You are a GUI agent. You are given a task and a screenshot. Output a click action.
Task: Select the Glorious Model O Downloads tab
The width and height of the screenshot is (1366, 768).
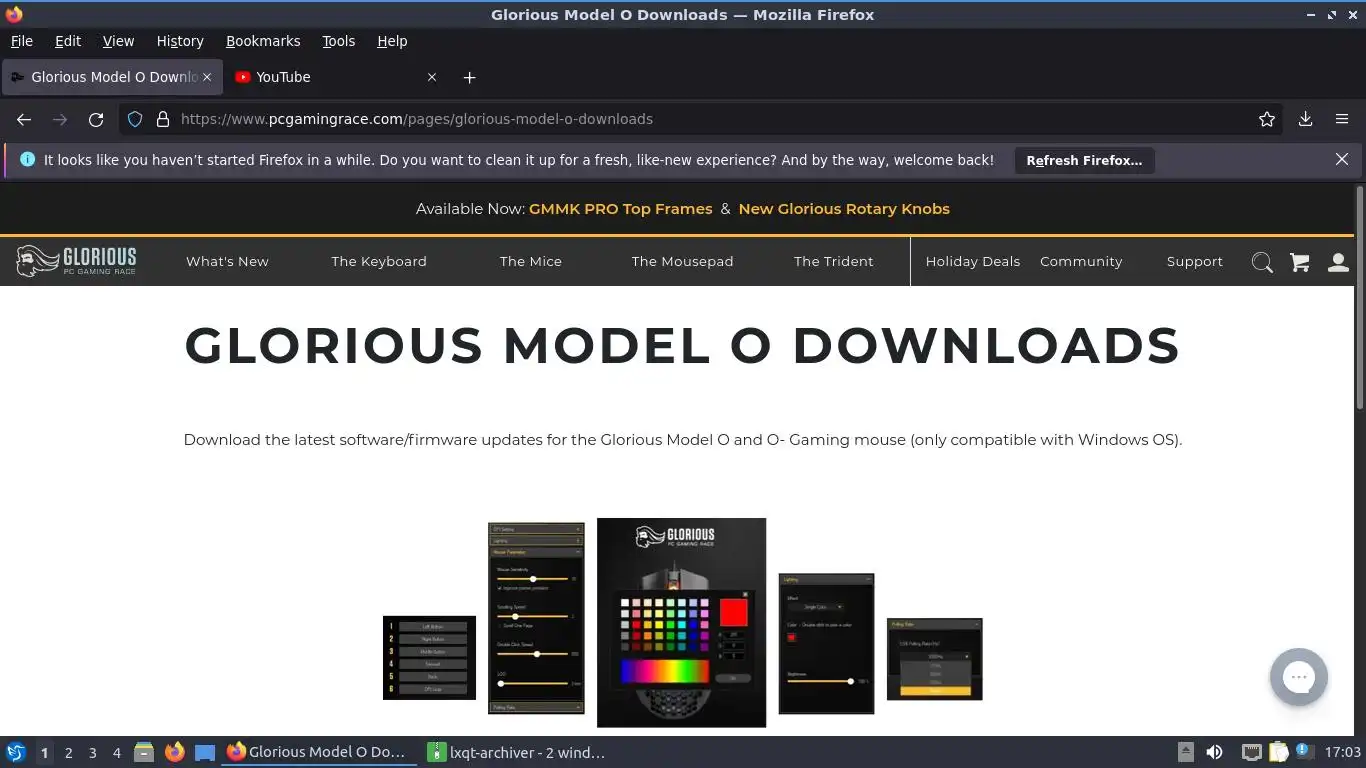tap(112, 77)
